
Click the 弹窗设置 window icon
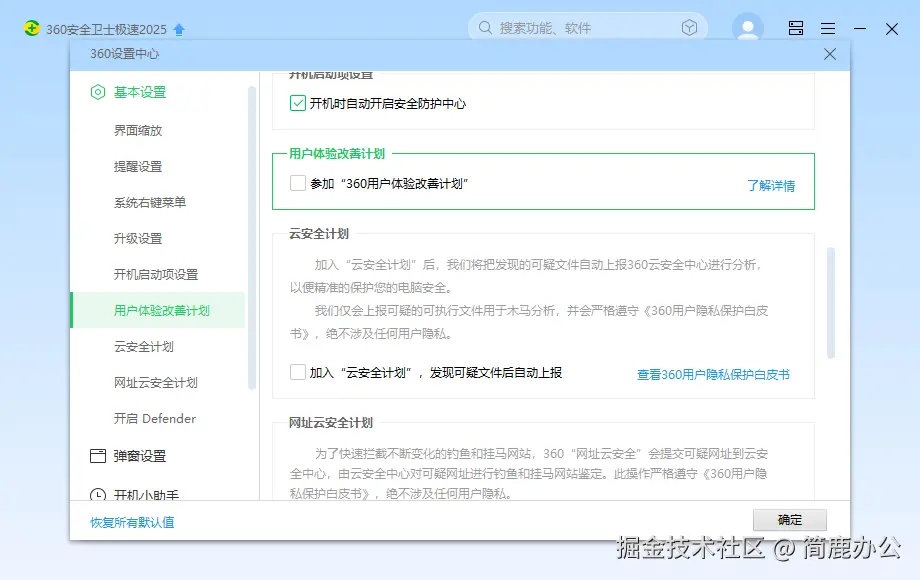tap(98, 456)
